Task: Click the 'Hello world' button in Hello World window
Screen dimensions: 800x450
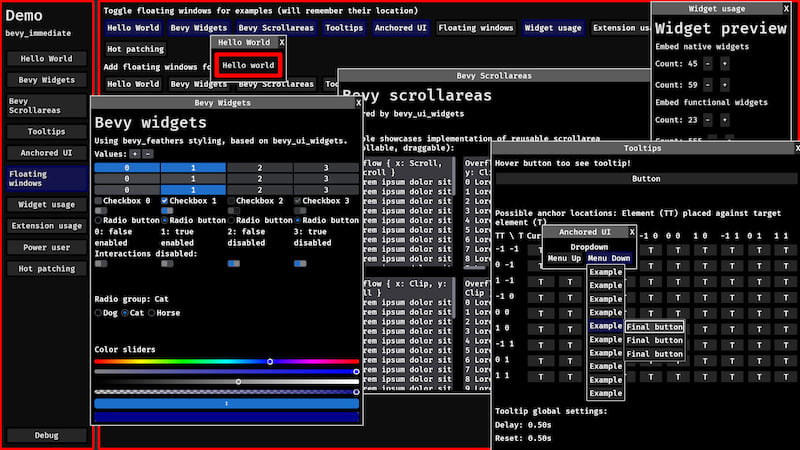Action: [248, 65]
